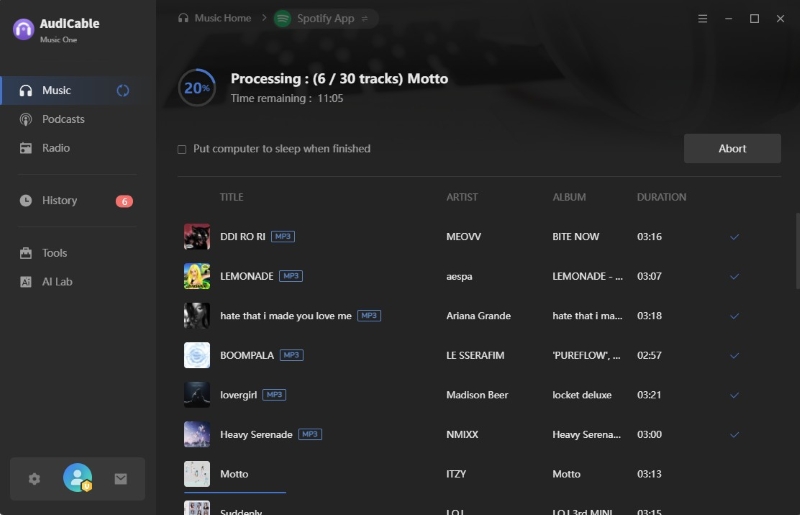Click the MP3 tag on Heavy Serenade
Viewport: 800px width, 515px height.
[310, 434]
